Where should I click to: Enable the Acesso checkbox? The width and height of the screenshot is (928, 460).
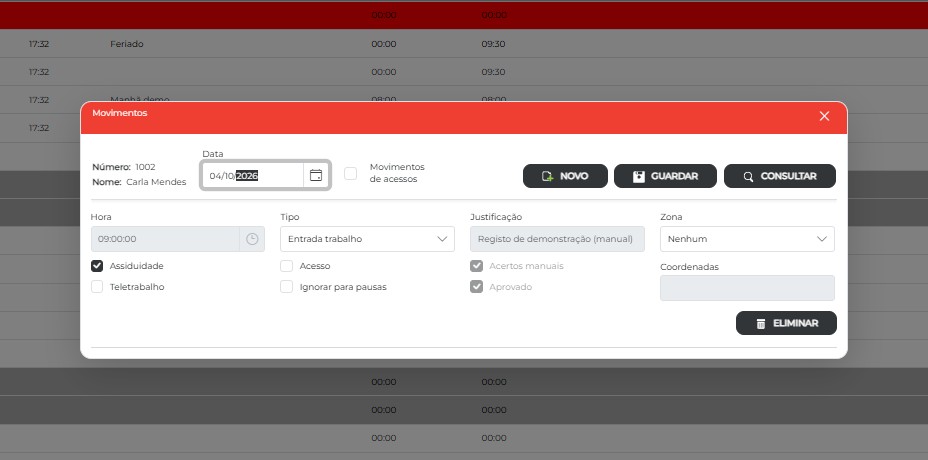286,266
